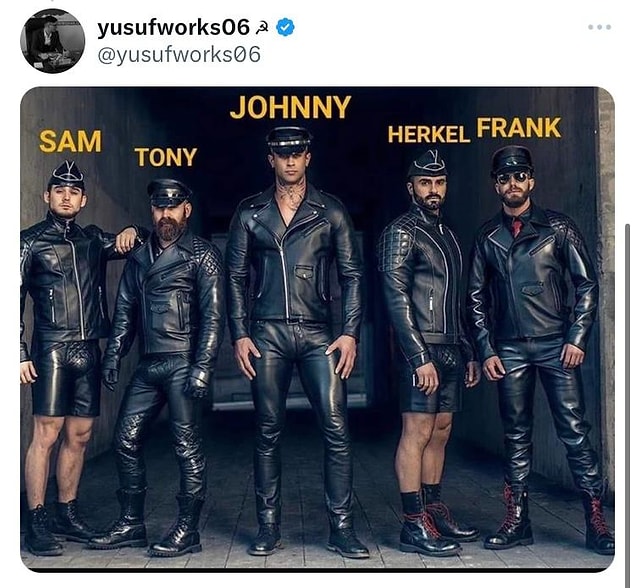
Task: Click the peaked leather cap under JOHNNY
Action: [289, 140]
